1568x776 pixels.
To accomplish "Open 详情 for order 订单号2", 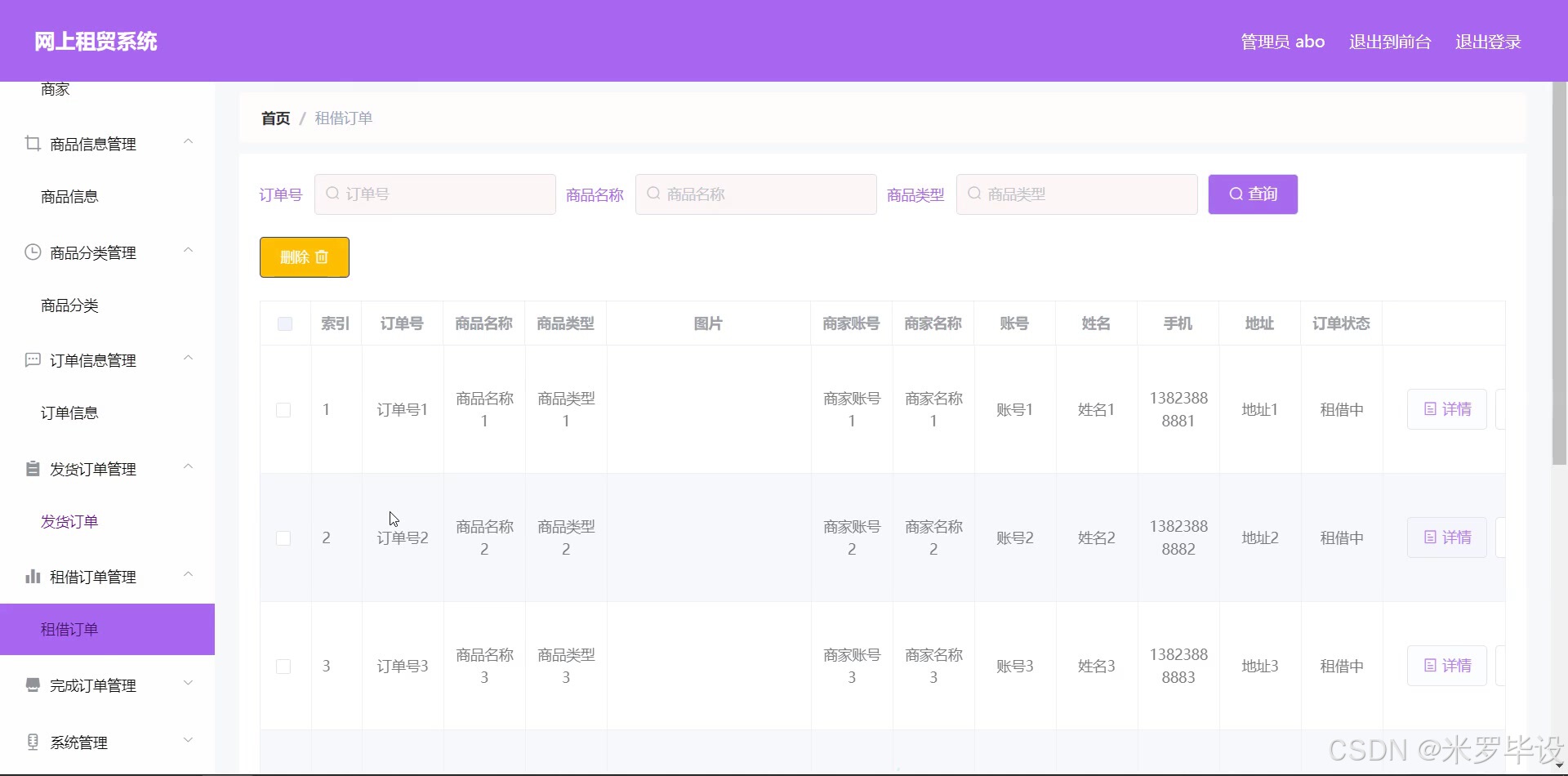I will tap(1447, 537).
